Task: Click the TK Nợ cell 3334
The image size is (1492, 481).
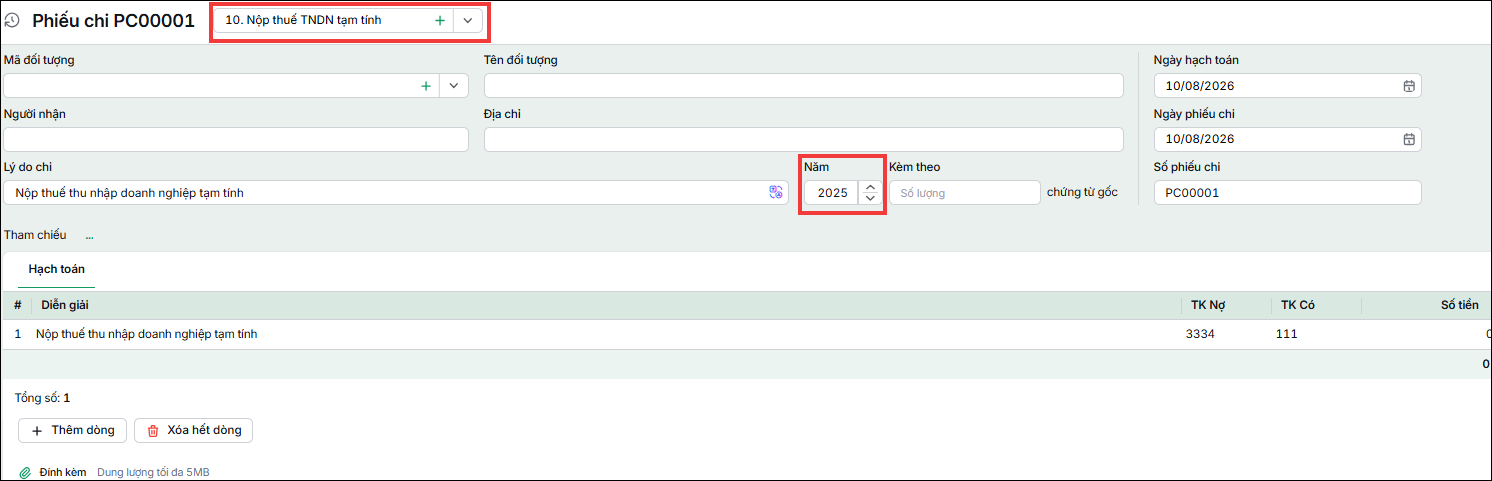Action: coord(1200,334)
